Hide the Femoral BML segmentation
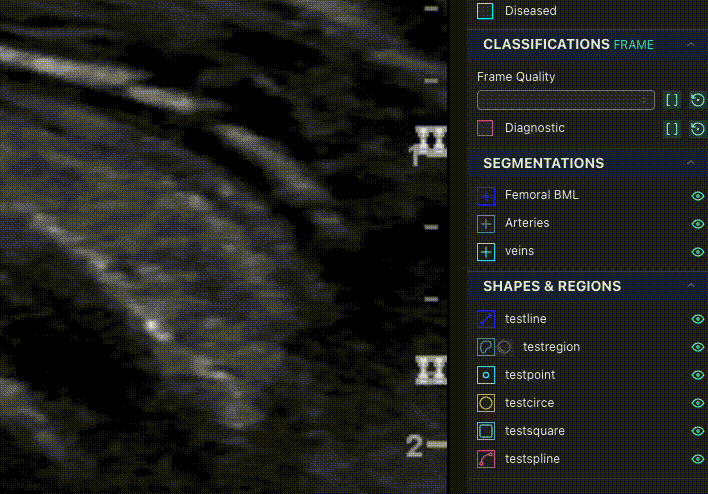Viewport: 708px width, 494px height. click(698, 196)
